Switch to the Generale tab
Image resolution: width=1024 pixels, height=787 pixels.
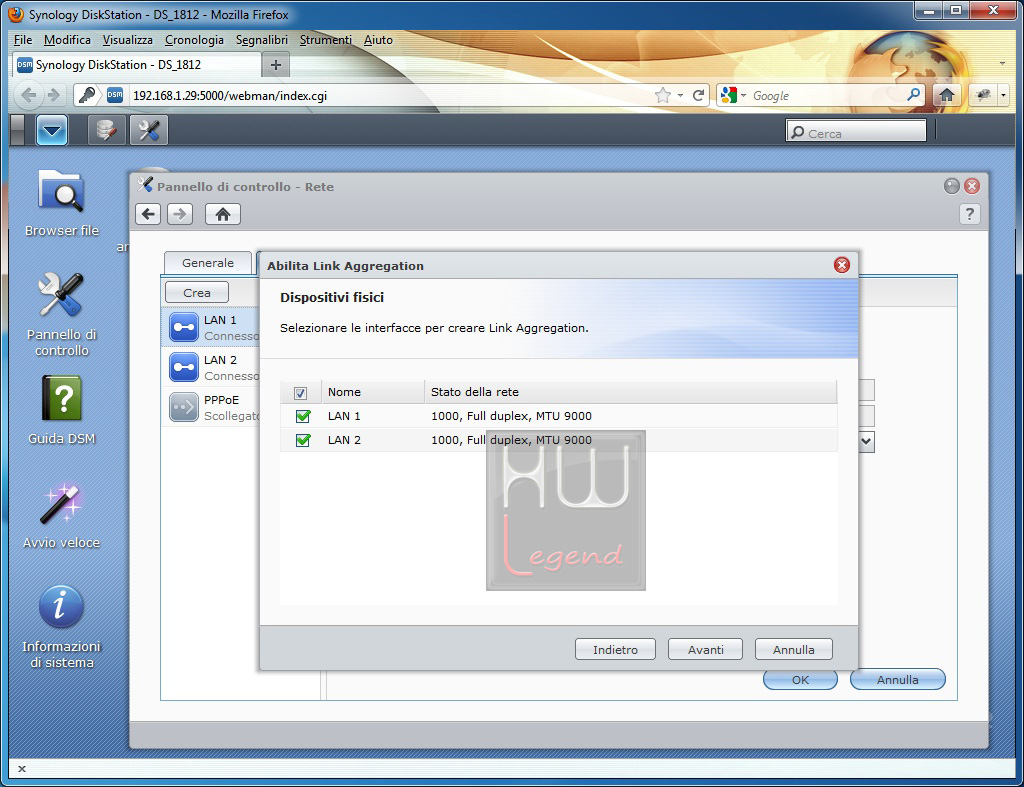point(208,263)
